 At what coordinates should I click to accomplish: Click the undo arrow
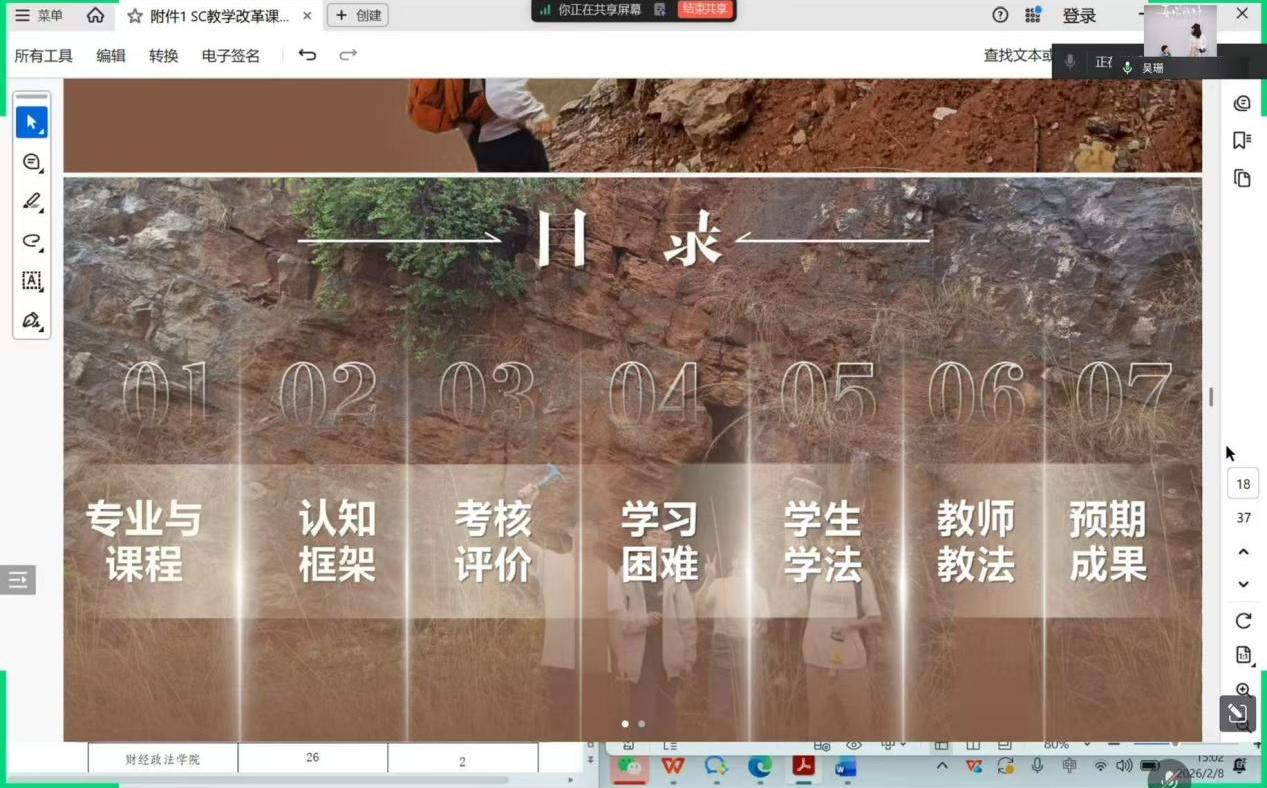[x=307, y=55]
